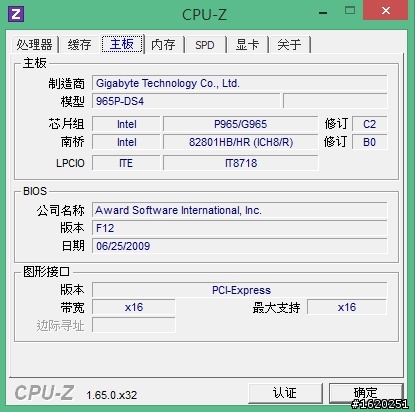The width and height of the screenshot is (415, 412).
Task: Close the CPU-Z window
Action: click(385, 10)
